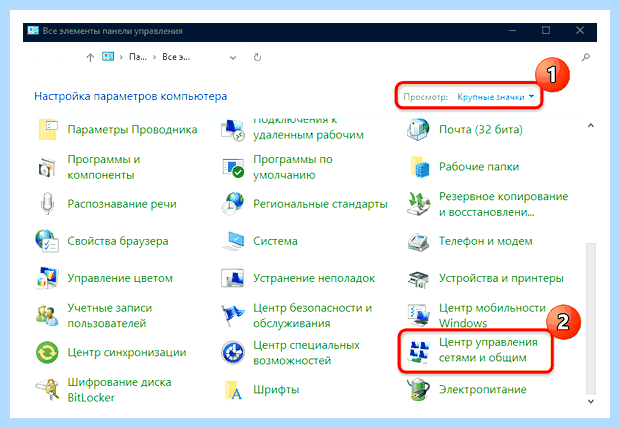This screenshot has width=620, height=428.
Task: Expand the address bar history chevron
Action: 233,58
